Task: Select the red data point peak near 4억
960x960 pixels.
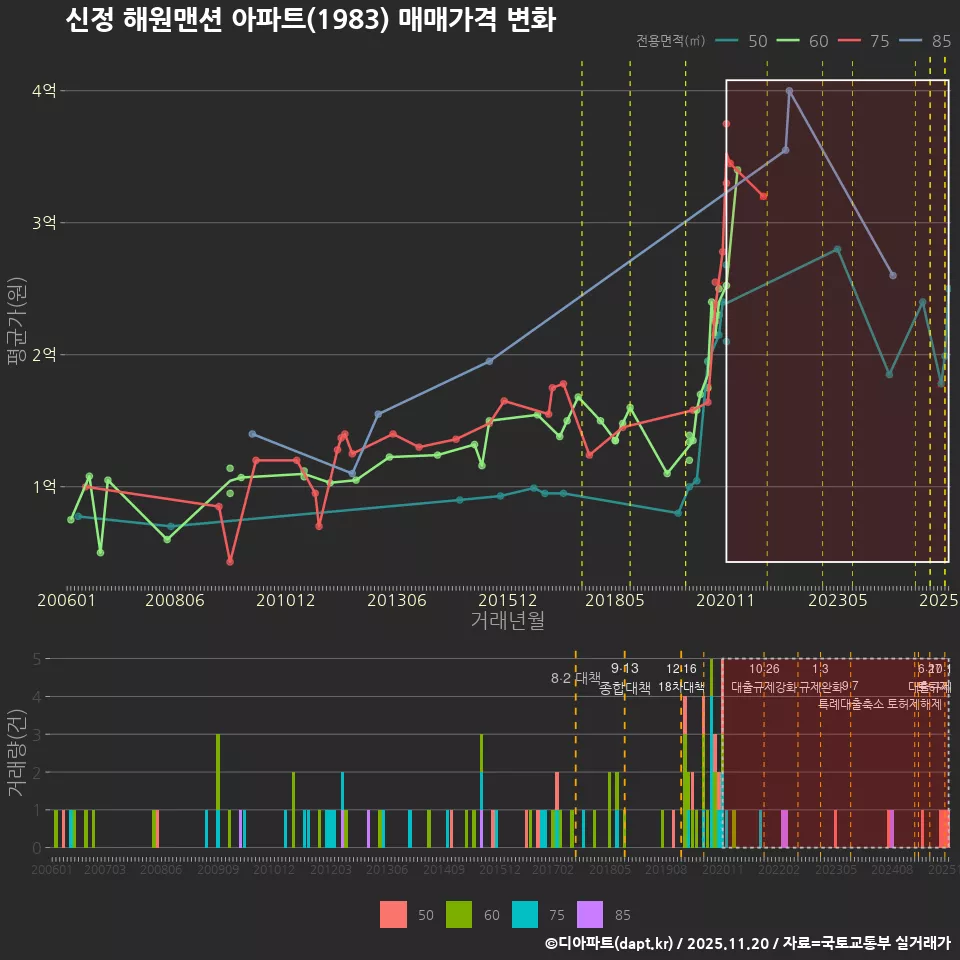Action: pyautogui.click(x=726, y=123)
